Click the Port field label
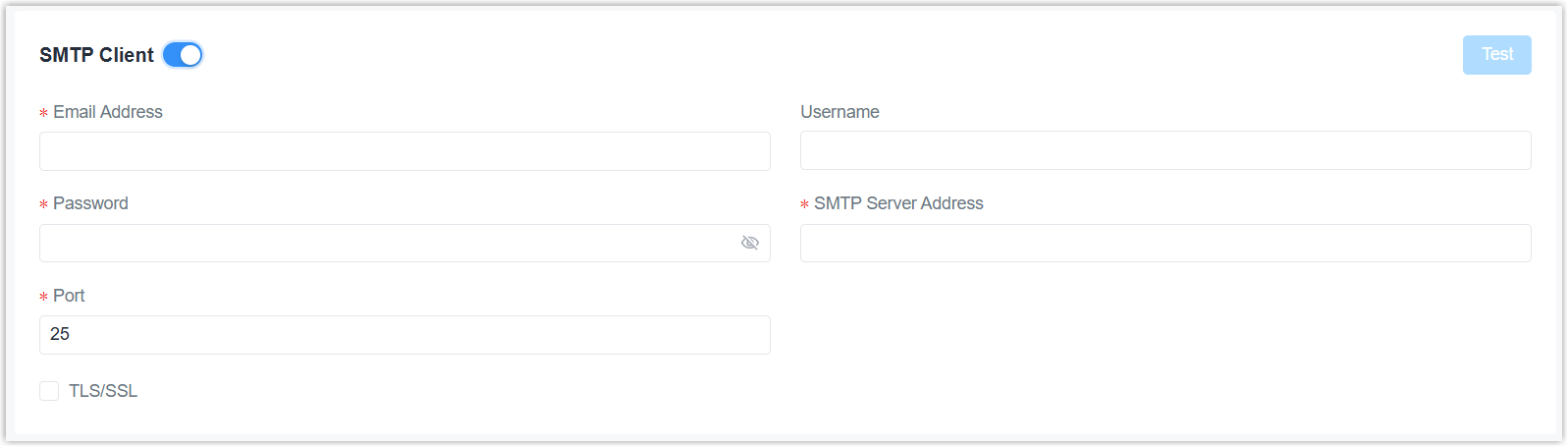The width and height of the screenshot is (1568, 447). pyautogui.click(x=69, y=296)
